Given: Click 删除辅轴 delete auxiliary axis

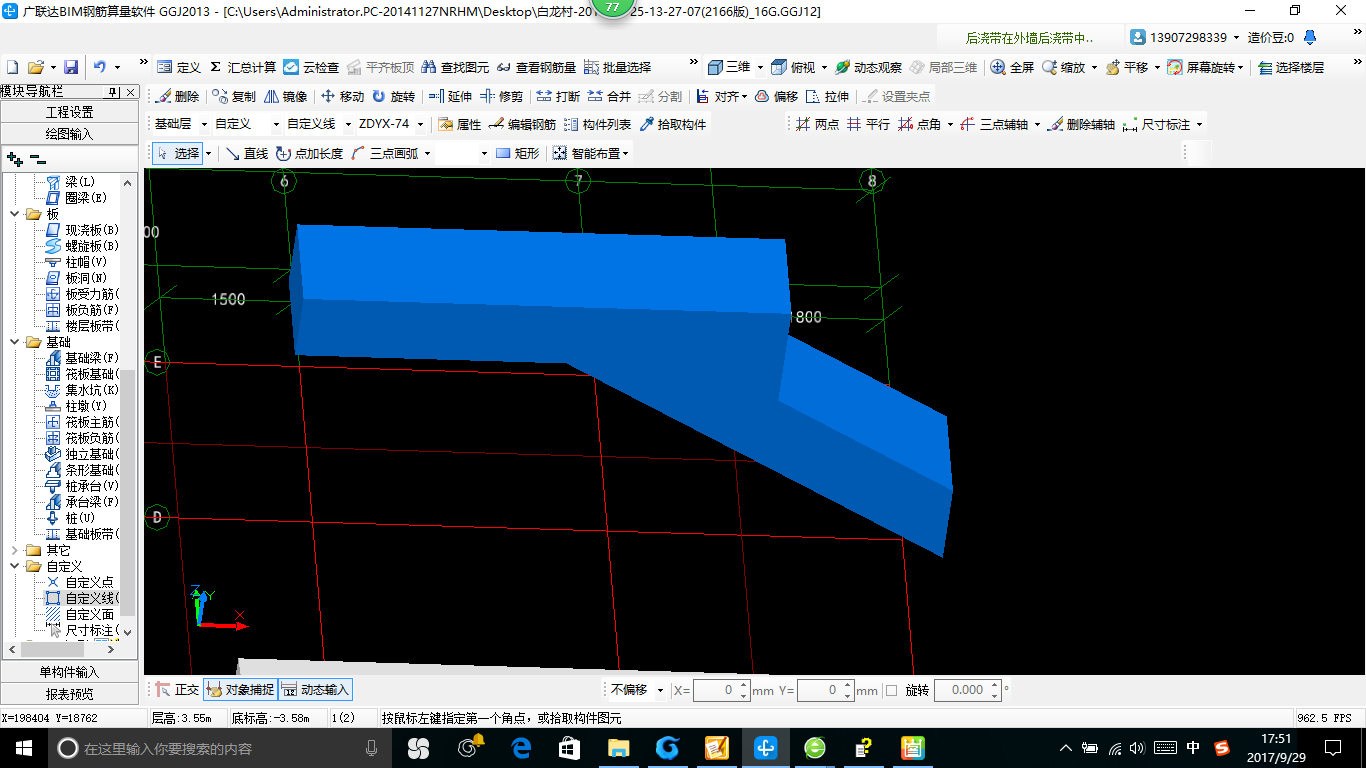Looking at the screenshot, I should (x=1082, y=124).
